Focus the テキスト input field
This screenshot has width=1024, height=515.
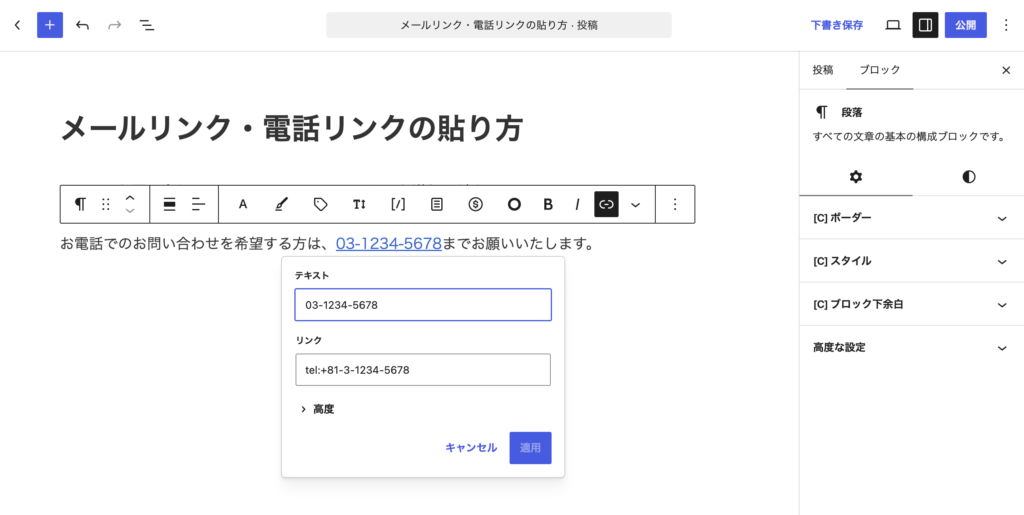tap(423, 305)
